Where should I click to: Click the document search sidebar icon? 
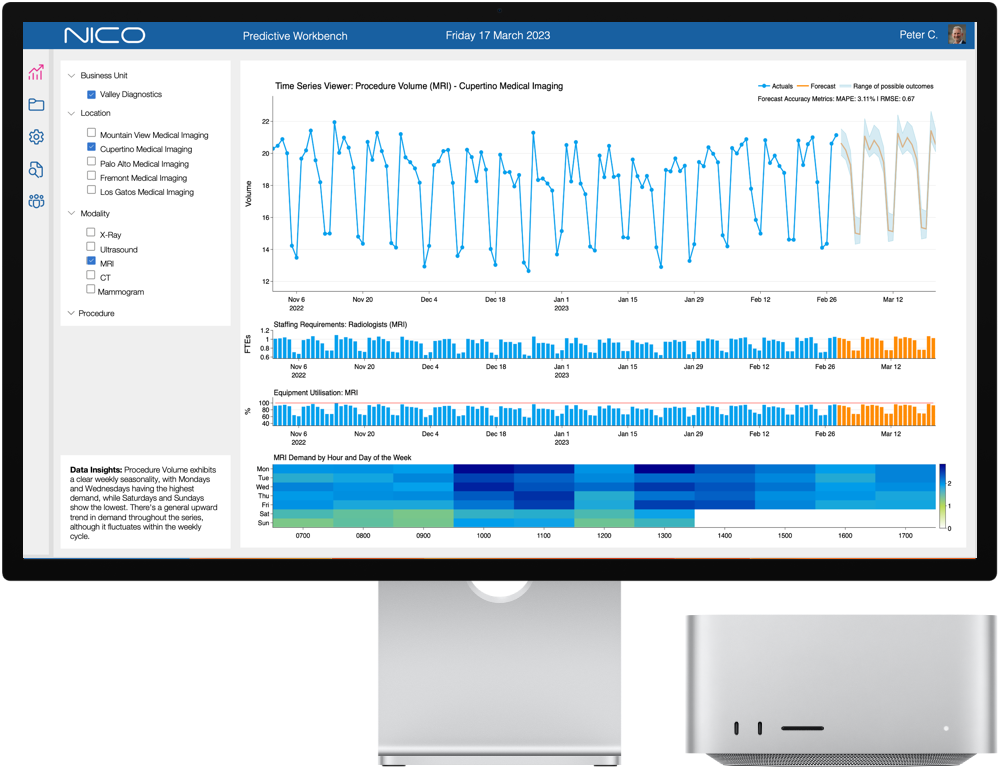tap(36, 169)
